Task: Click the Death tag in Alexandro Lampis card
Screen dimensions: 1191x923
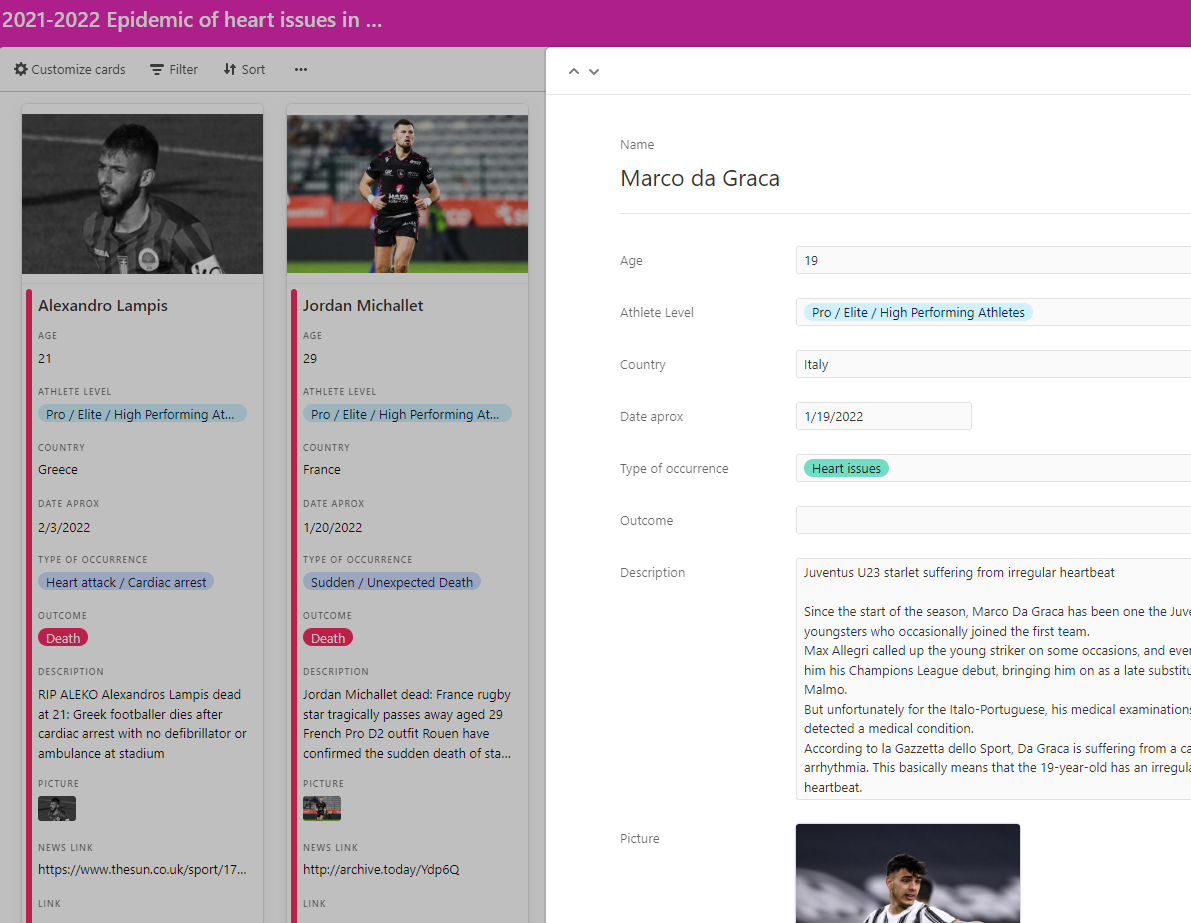Action: (x=63, y=638)
